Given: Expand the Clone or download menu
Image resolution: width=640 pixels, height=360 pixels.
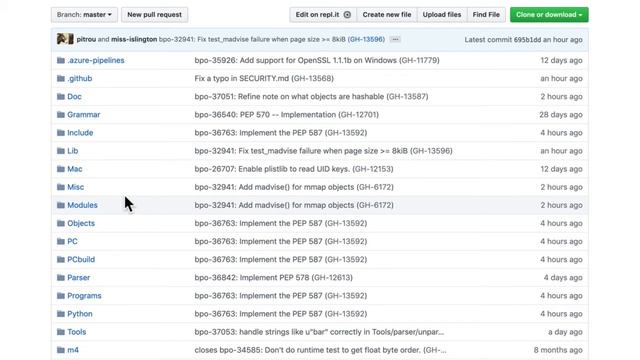Looking at the screenshot, I should click(549, 15).
